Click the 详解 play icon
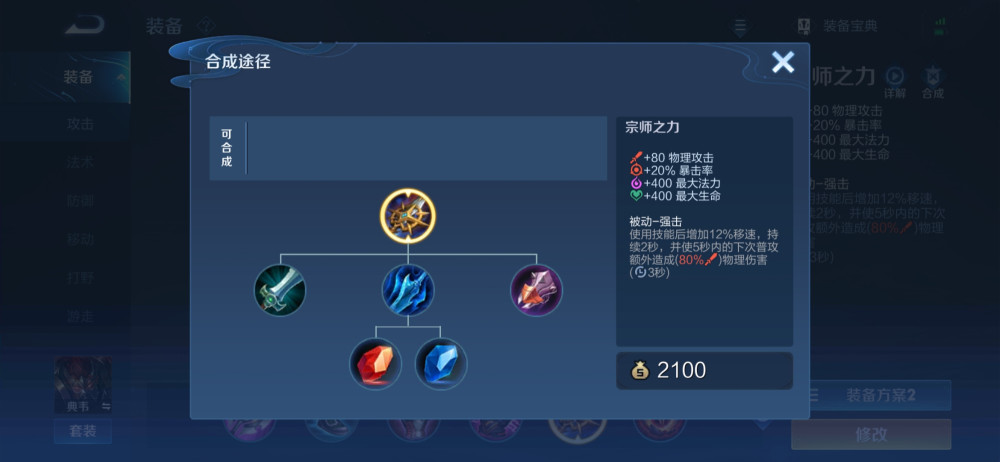 coord(895,82)
